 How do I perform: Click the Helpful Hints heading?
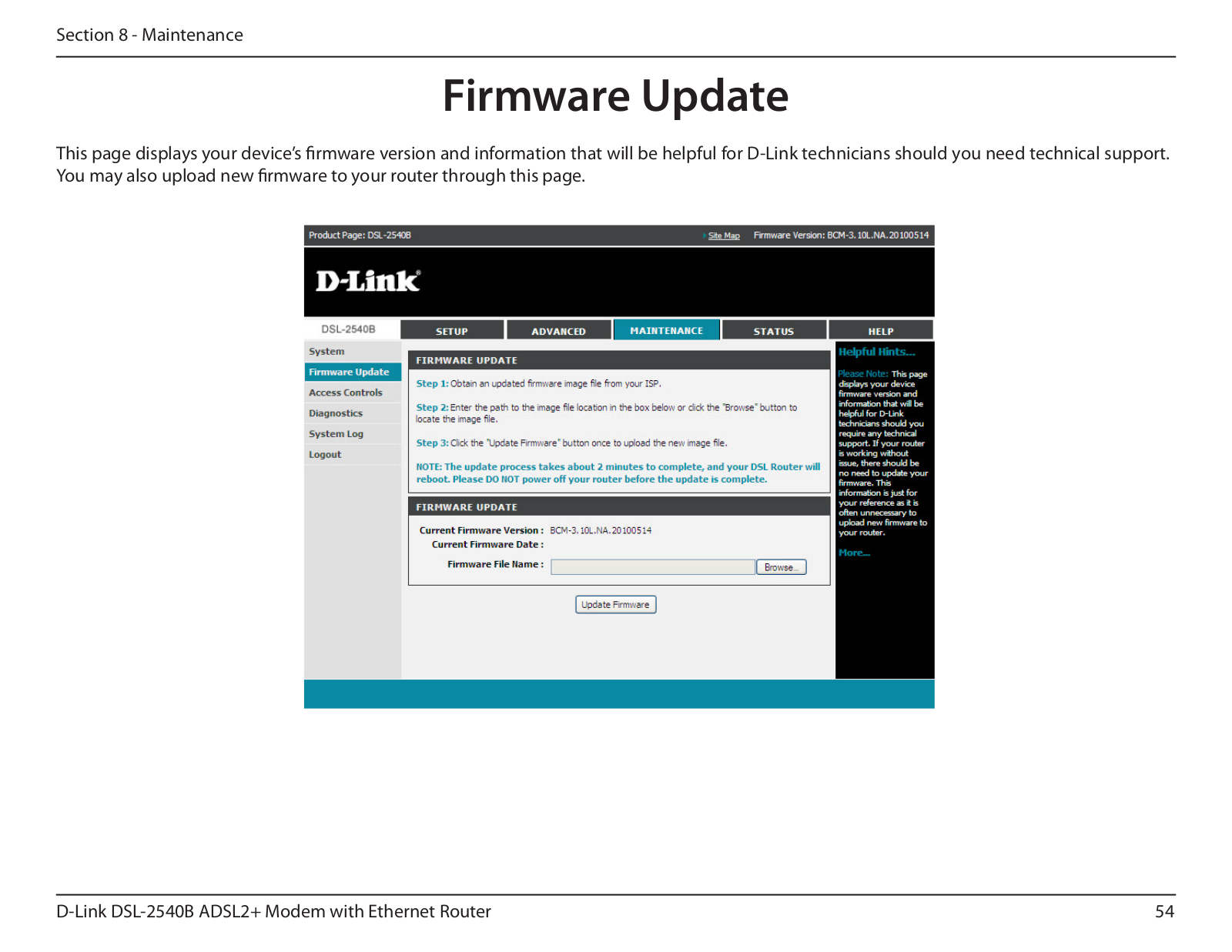coord(876,352)
